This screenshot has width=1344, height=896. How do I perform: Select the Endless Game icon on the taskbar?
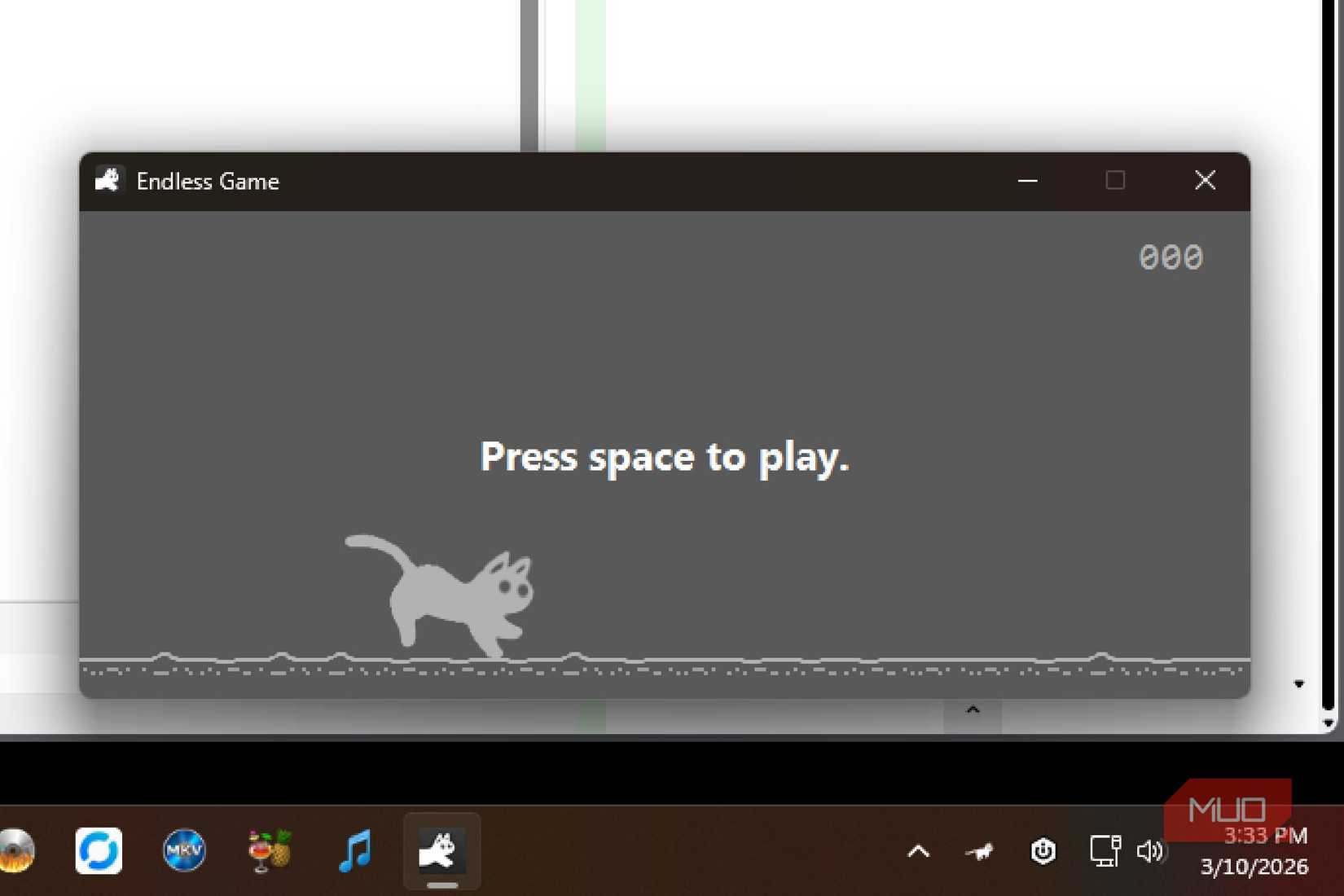pos(441,851)
